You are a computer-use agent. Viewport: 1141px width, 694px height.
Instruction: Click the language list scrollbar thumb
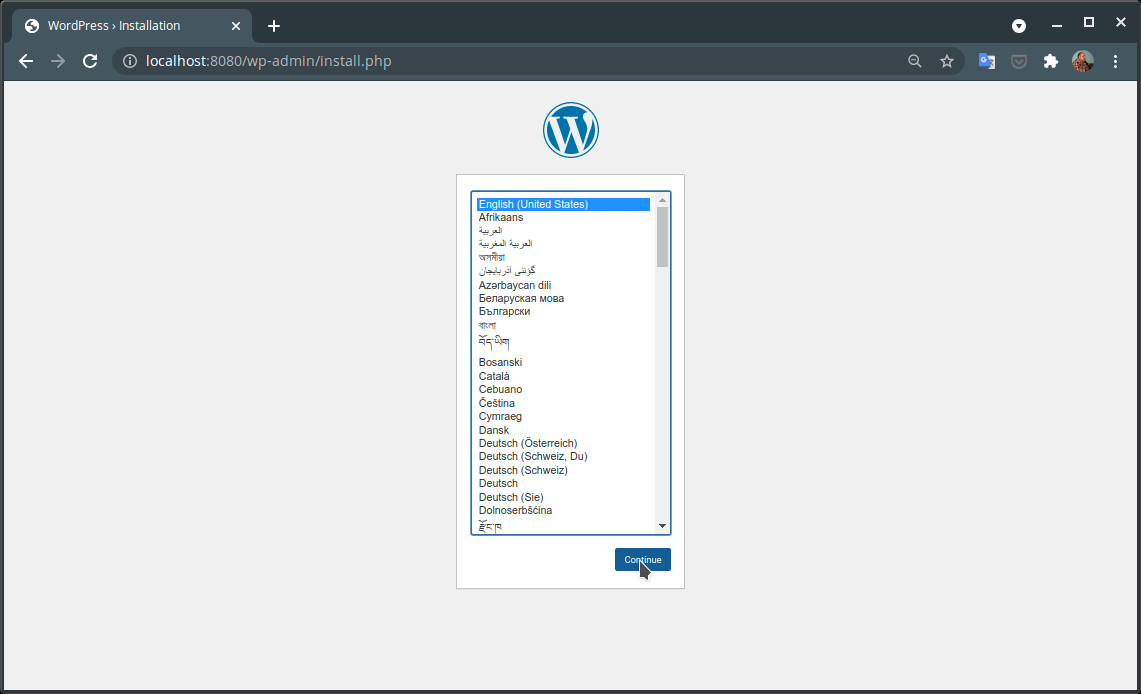pos(662,237)
